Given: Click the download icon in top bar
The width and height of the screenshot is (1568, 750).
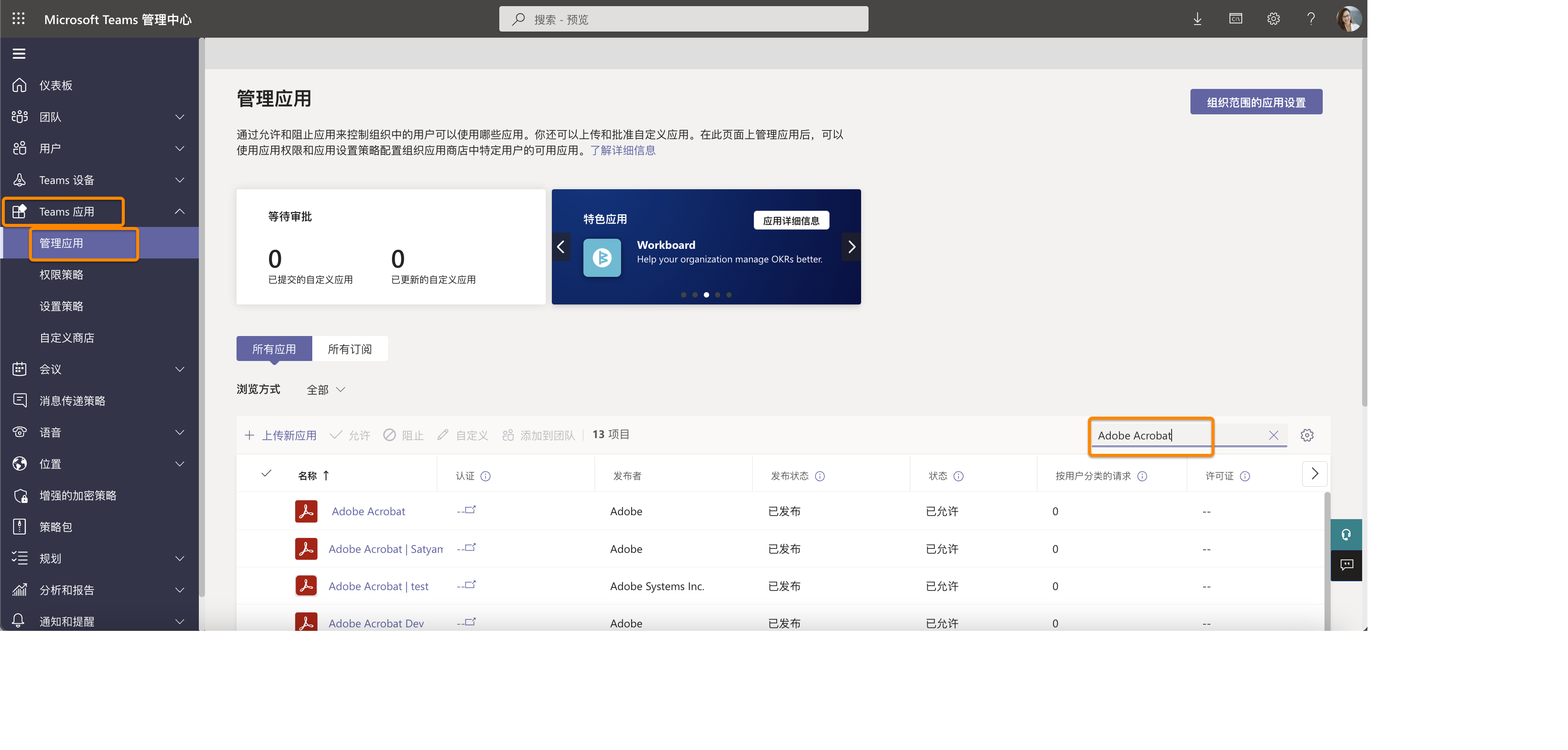Looking at the screenshot, I should [x=1197, y=18].
